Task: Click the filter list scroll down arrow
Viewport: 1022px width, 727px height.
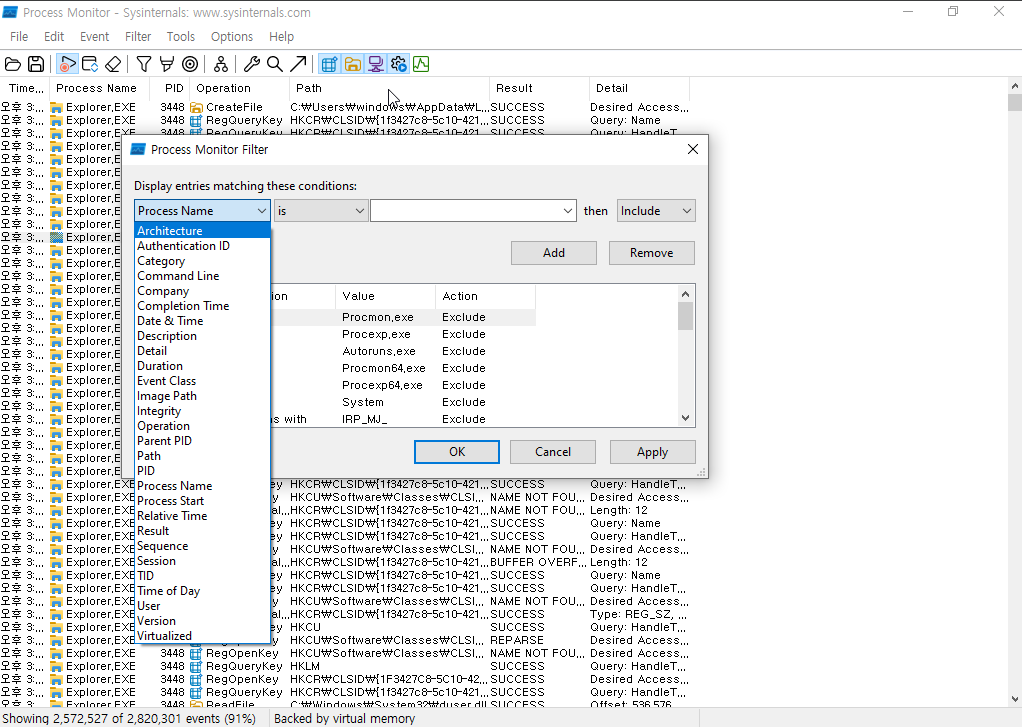Action: tap(685, 418)
